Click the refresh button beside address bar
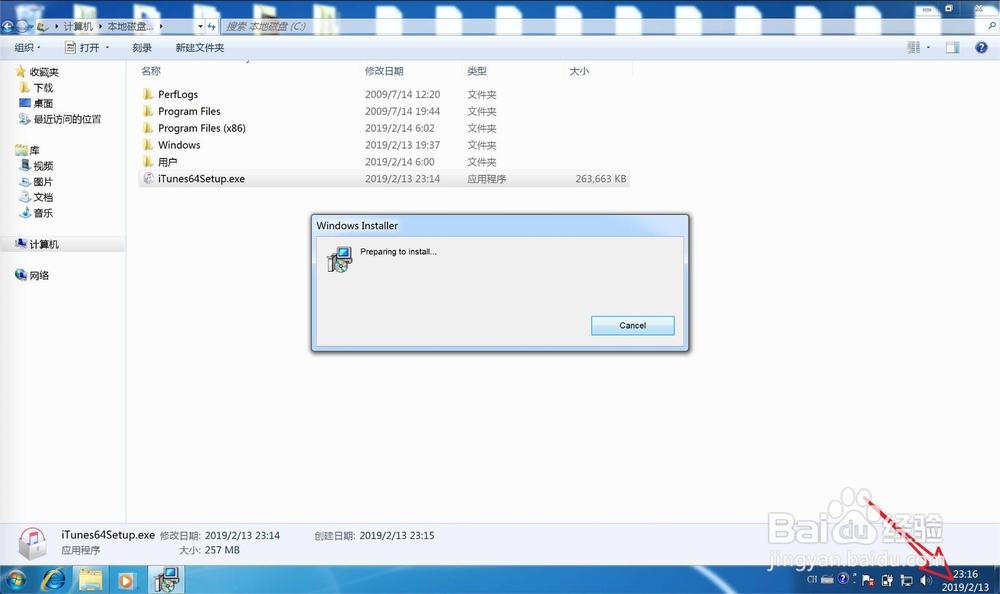Screen dimensions: 1000x594 click(211, 26)
